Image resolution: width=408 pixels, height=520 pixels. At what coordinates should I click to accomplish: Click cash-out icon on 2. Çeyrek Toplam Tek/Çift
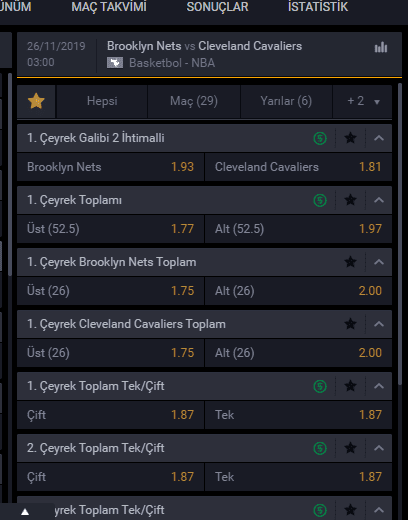[x=320, y=448]
